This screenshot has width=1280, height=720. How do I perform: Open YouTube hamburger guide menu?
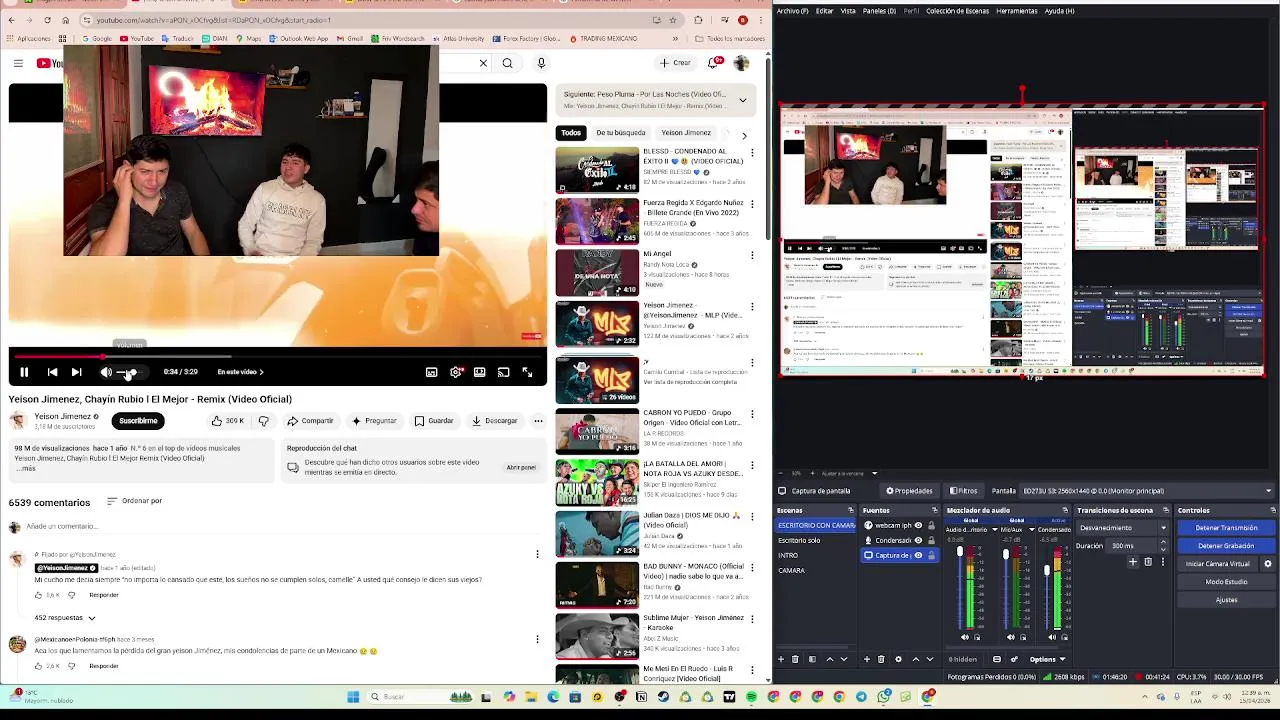(x=18, y=64)
